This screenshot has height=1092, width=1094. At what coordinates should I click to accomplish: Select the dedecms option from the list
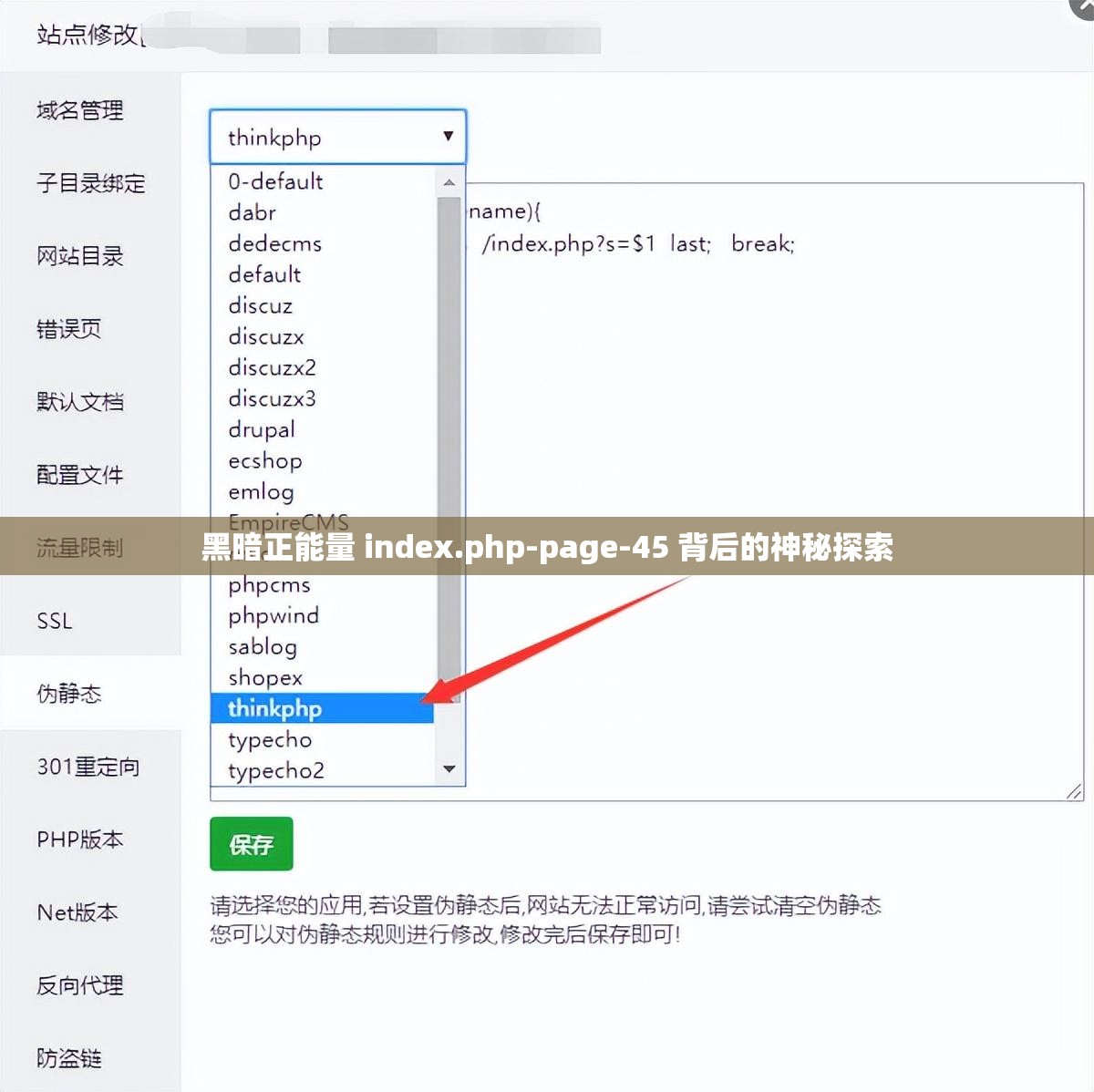point(273,243)
